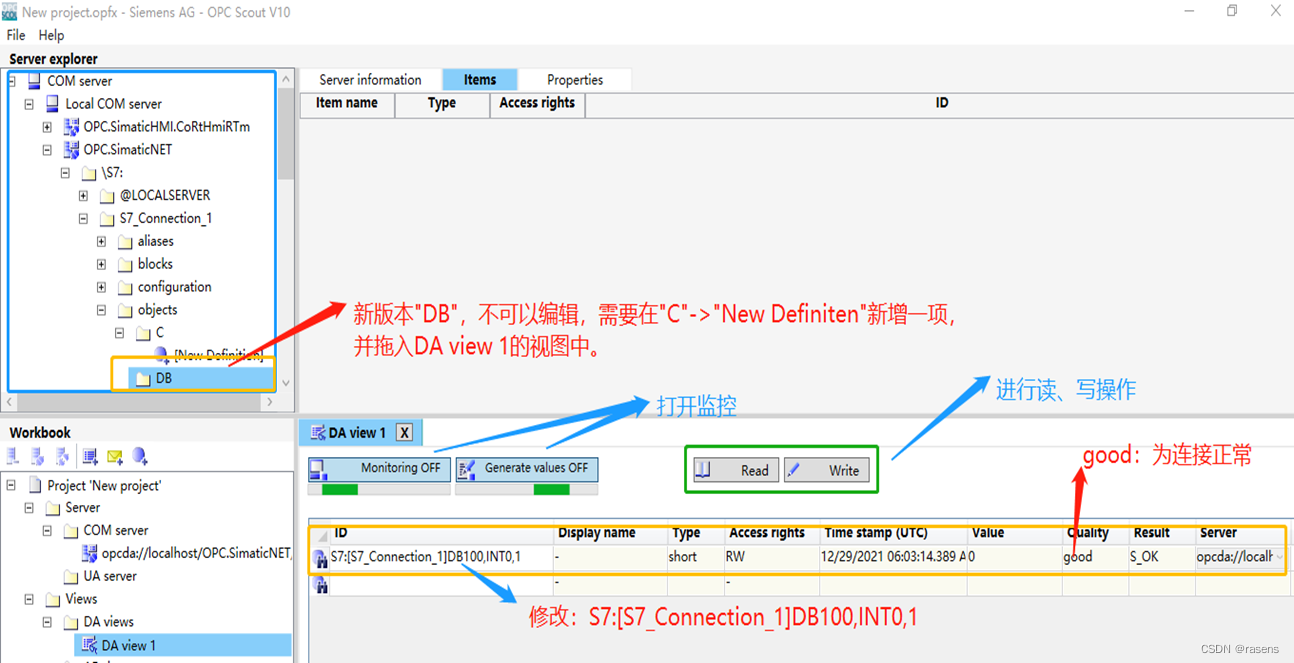Screen dimensions: 1294x663
Task: Switch to the Items tab
Action: click(480, 80)
